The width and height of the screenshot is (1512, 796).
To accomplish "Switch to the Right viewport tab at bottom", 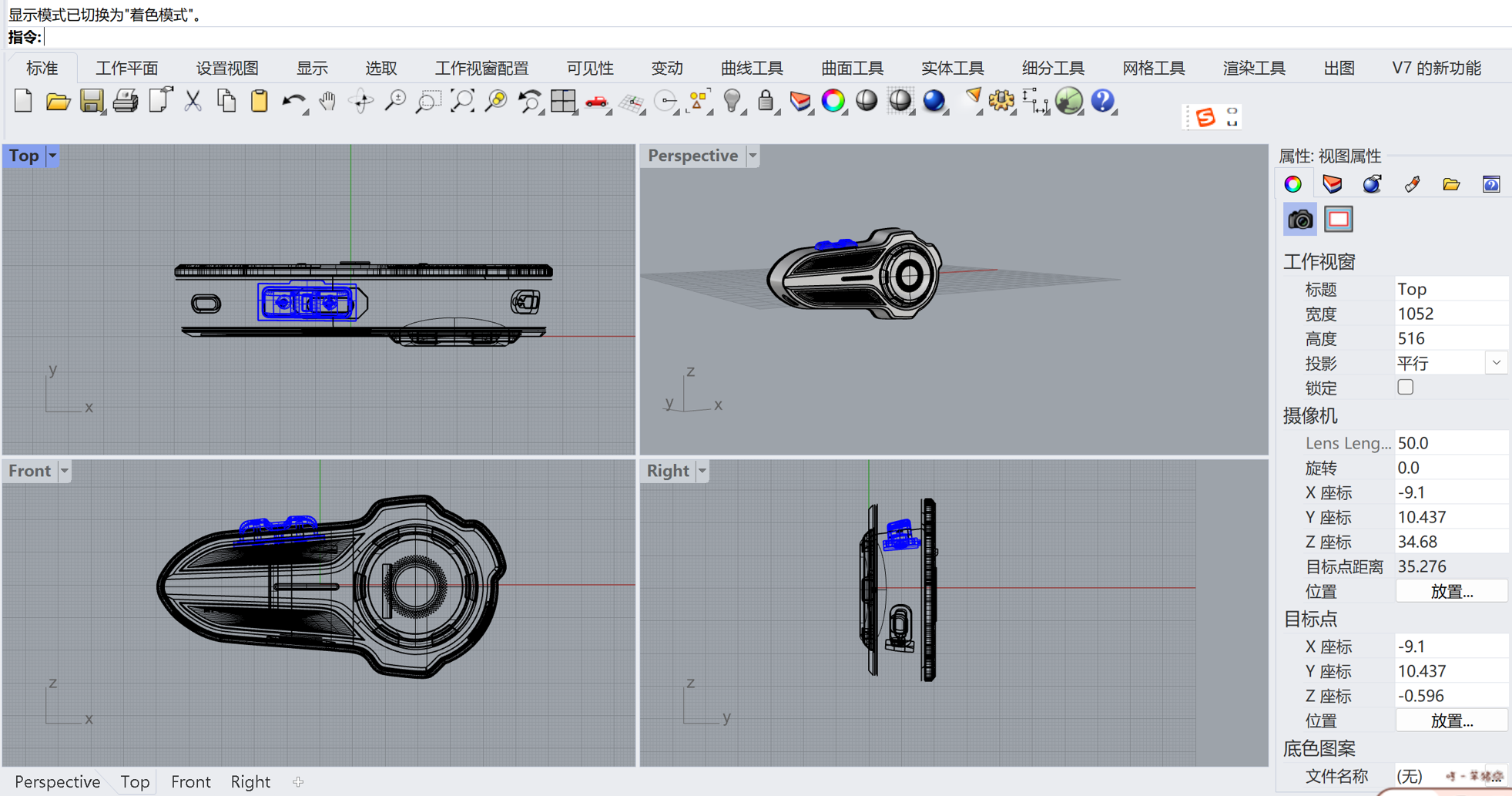I will [x=250, y=781].
